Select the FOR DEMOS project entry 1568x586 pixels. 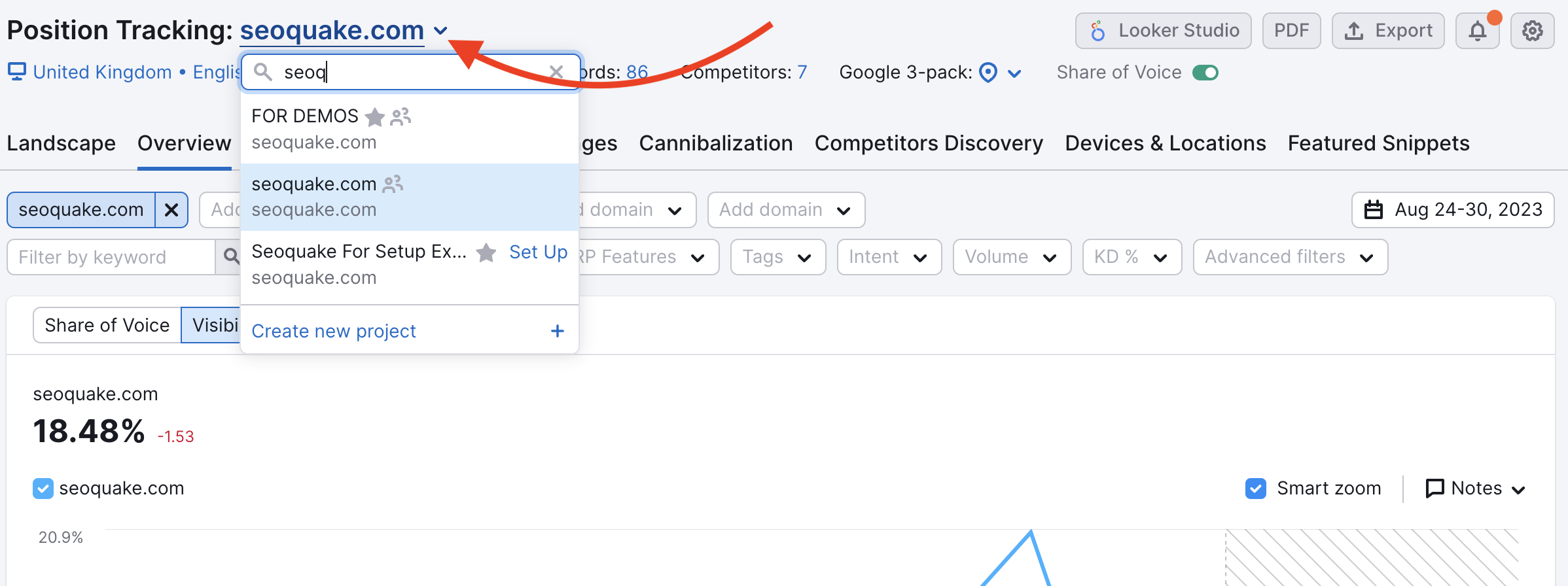click(x=410, y=129)
